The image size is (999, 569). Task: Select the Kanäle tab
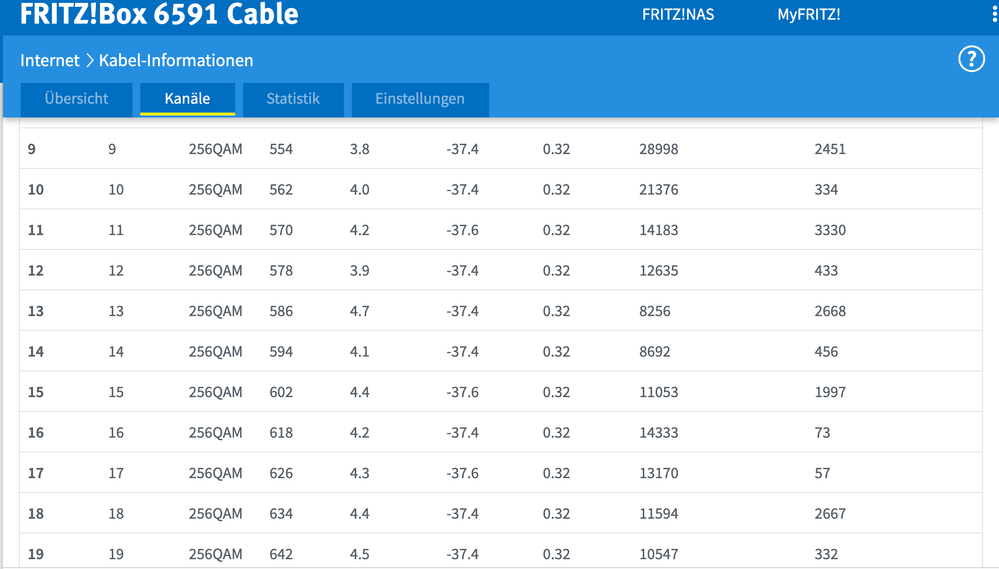click(x=187, y=99)
